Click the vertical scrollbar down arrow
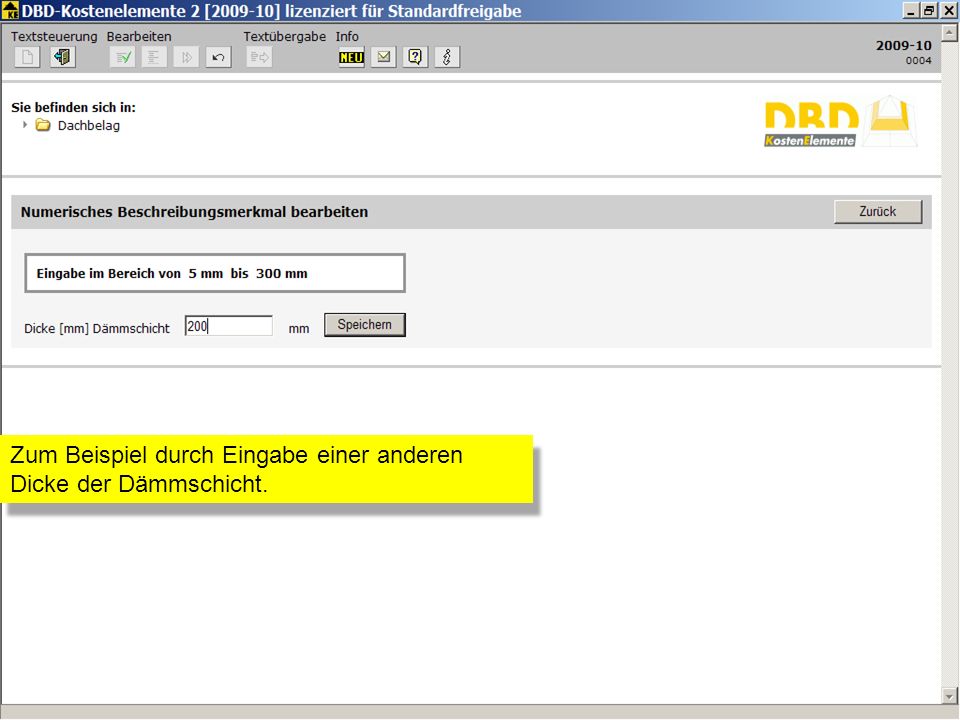The height and width of the screenshot is (720, 960). click(950, 696)
